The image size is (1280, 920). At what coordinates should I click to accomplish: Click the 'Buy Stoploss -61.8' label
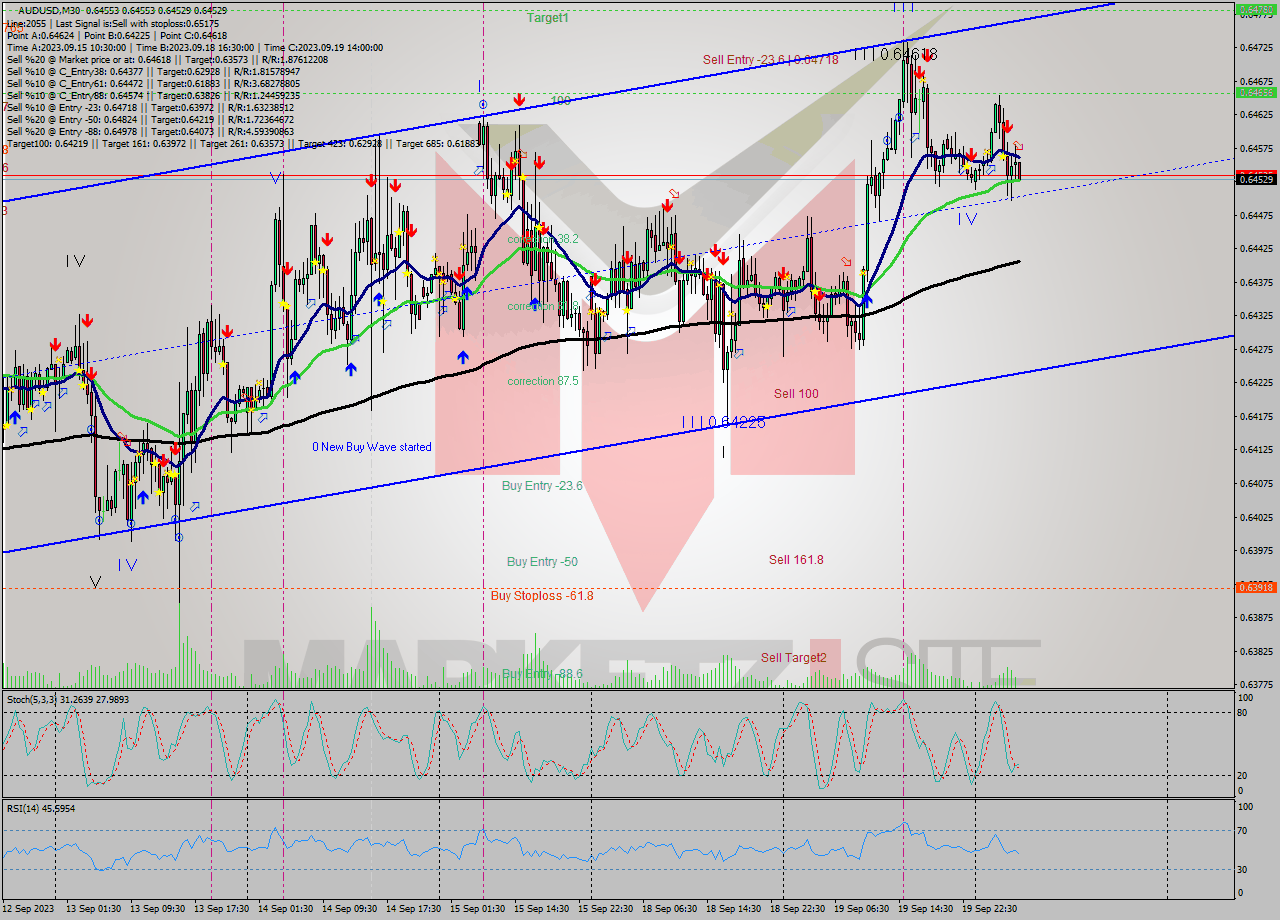tap(542, 596)
